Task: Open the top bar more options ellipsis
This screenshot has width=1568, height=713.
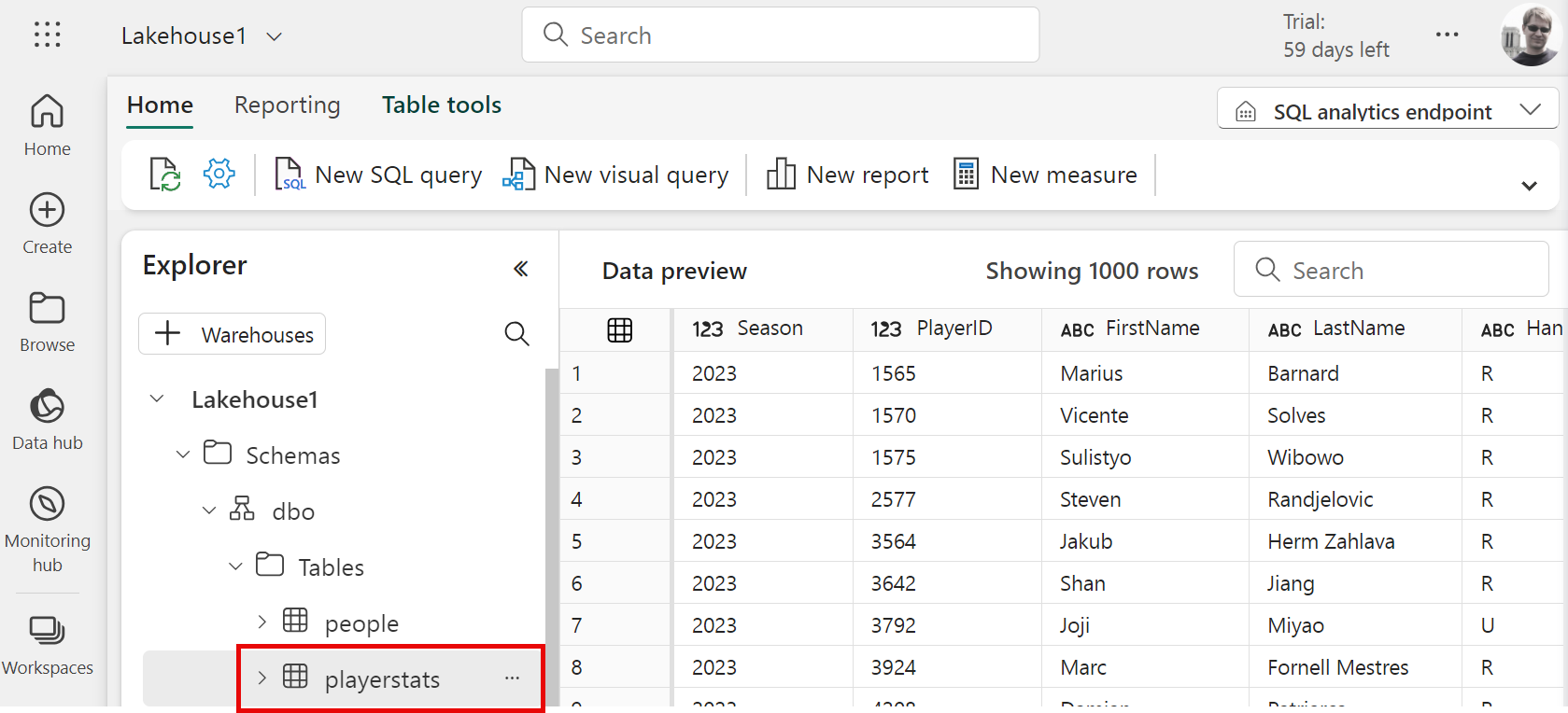Action: click(1447, 35)
